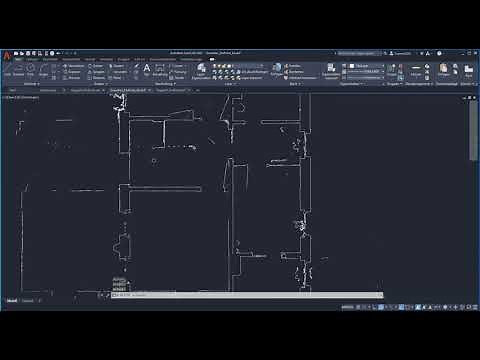Click the vertical scrollbar of drawing area

[473, 130]
